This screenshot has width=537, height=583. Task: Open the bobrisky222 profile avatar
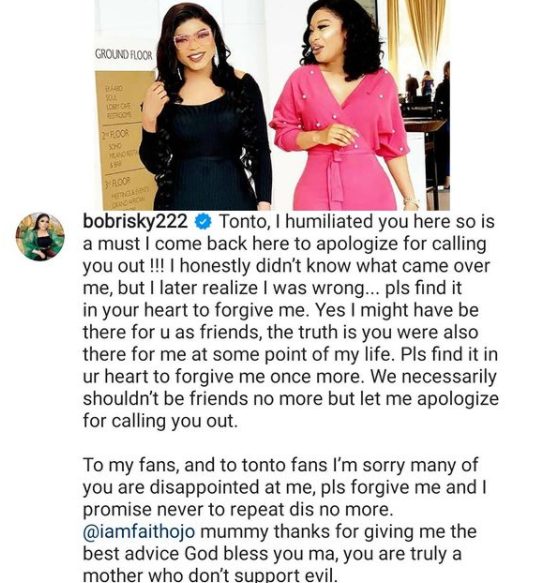[x=40, y=237]
